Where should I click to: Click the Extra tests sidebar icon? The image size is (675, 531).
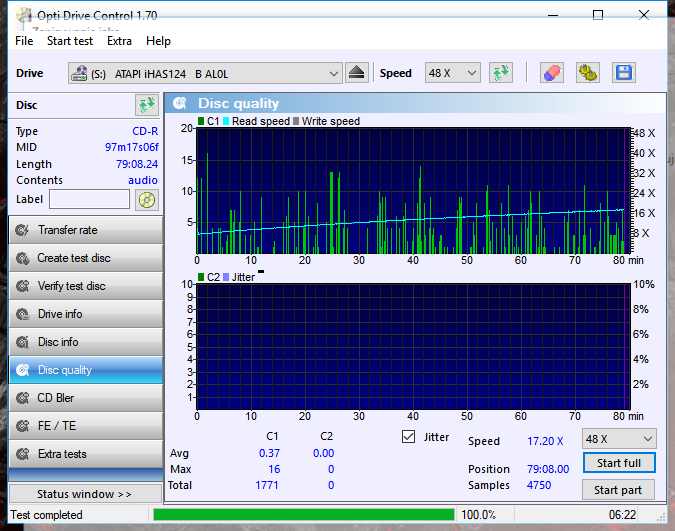(22, 454)
